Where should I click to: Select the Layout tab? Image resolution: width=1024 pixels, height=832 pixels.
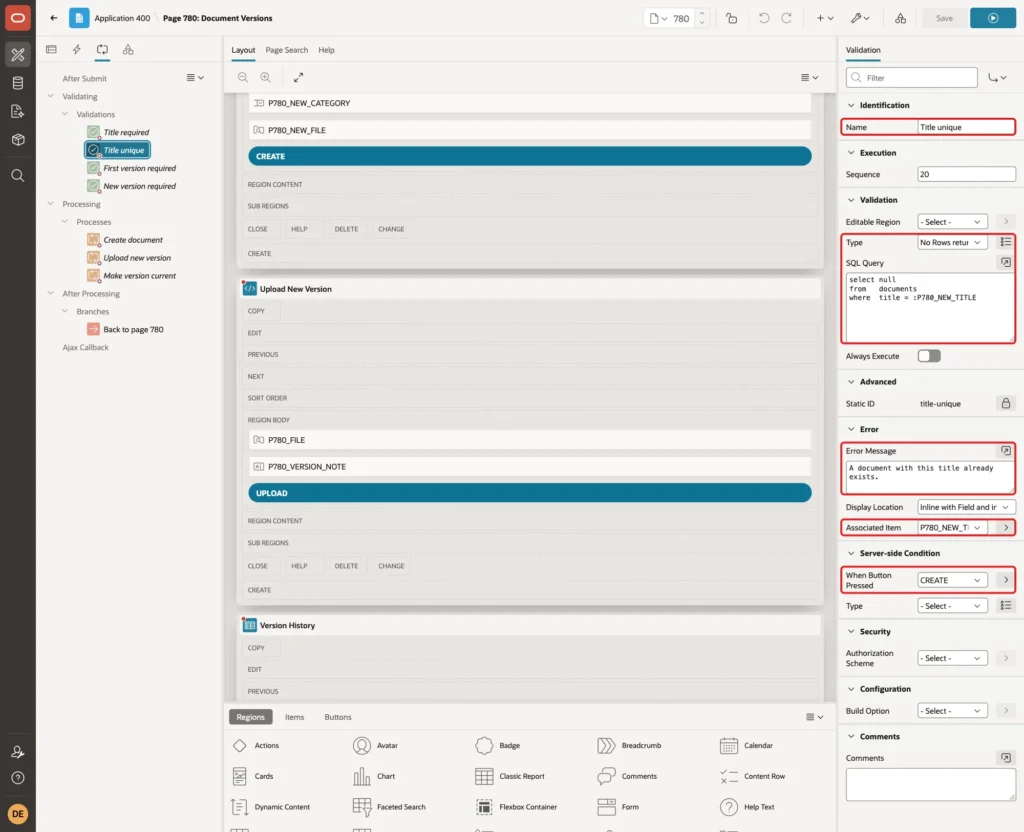[243, 50]
